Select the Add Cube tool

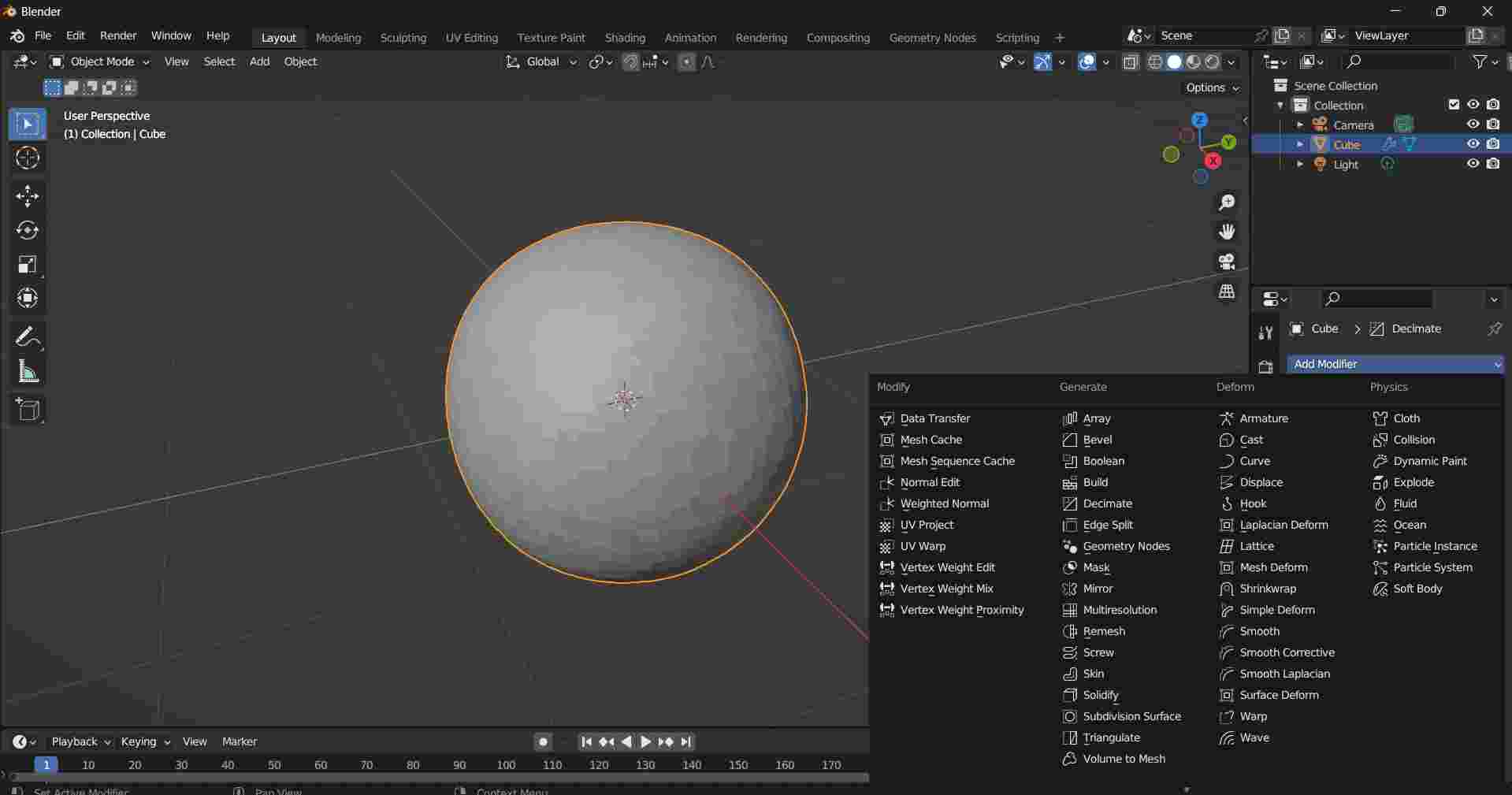[x=28, y=410]
